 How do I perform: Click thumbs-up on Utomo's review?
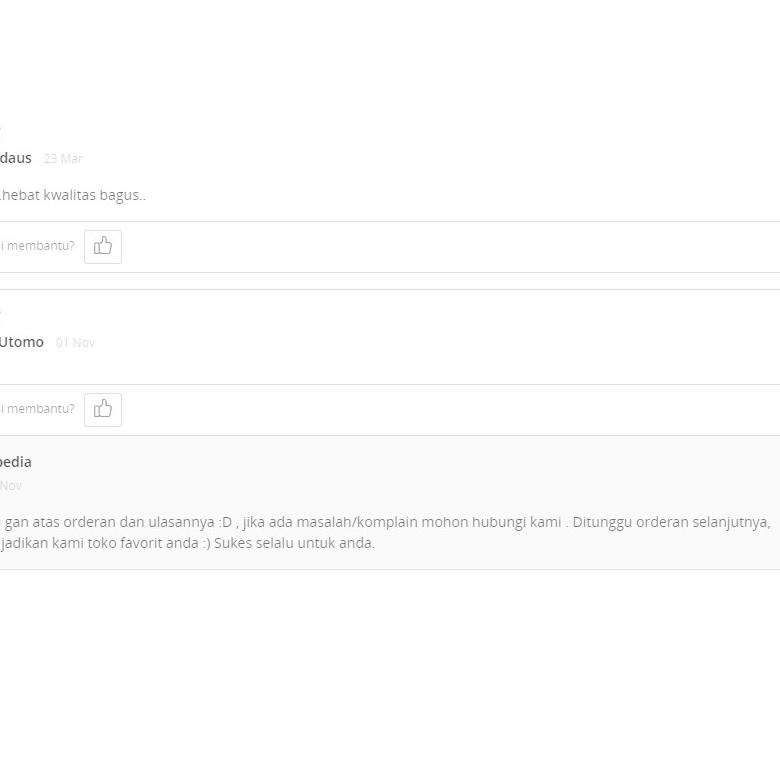click(x=103, y=409)
